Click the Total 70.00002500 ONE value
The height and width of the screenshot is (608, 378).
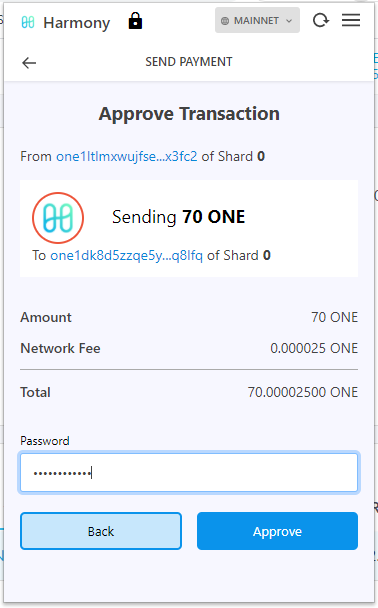click(303, 392)
